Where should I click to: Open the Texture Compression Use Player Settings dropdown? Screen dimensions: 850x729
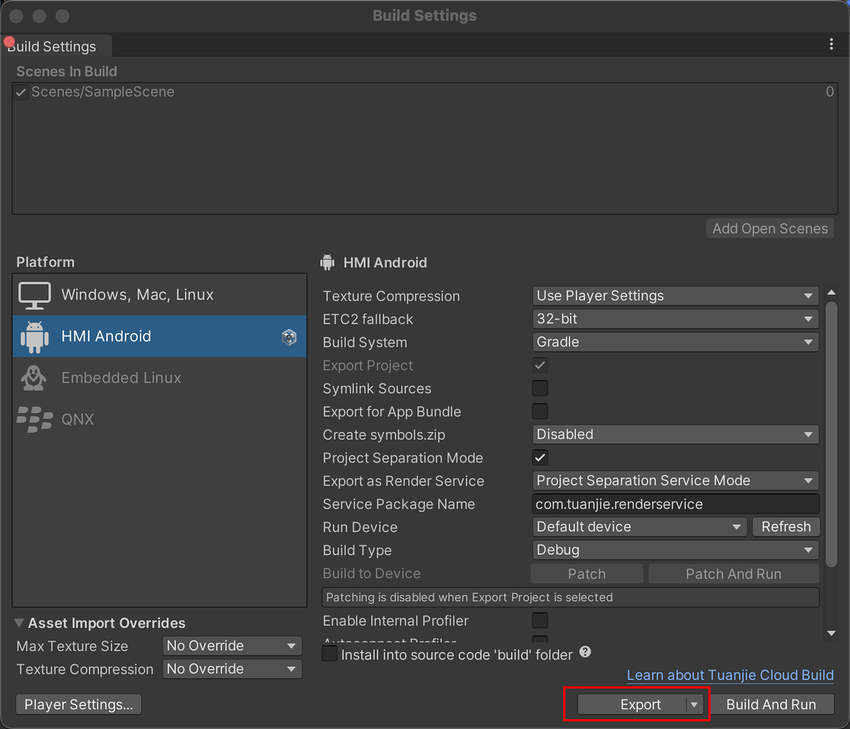[x=676, y=296]
